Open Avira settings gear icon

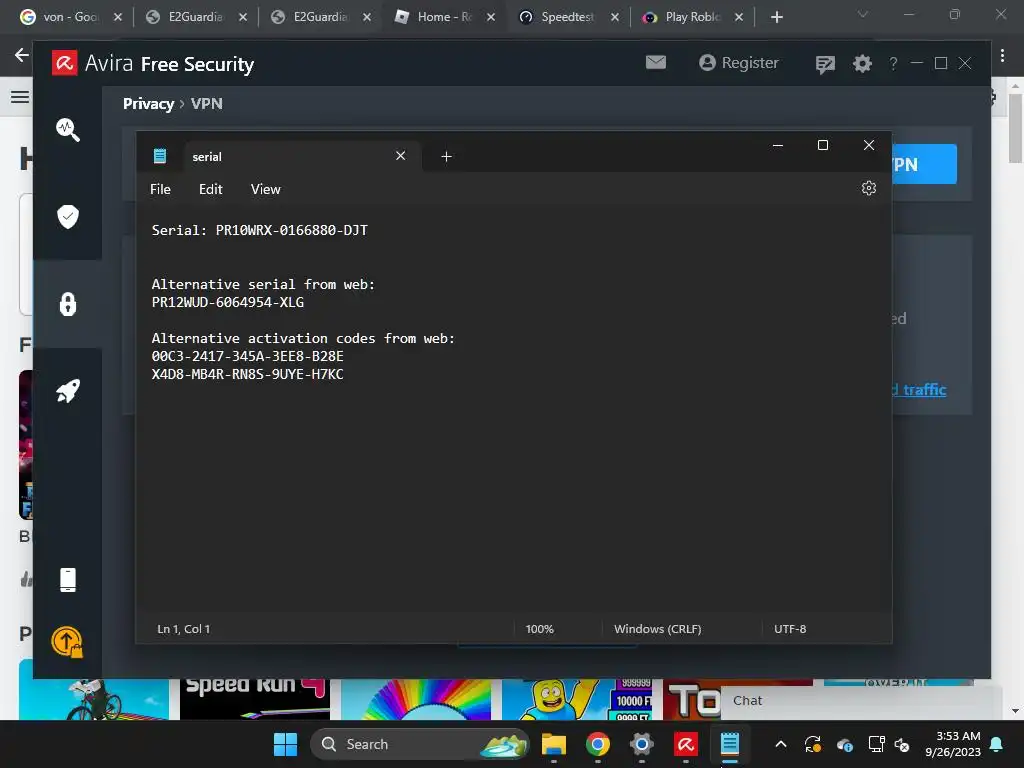click(862, 63)
